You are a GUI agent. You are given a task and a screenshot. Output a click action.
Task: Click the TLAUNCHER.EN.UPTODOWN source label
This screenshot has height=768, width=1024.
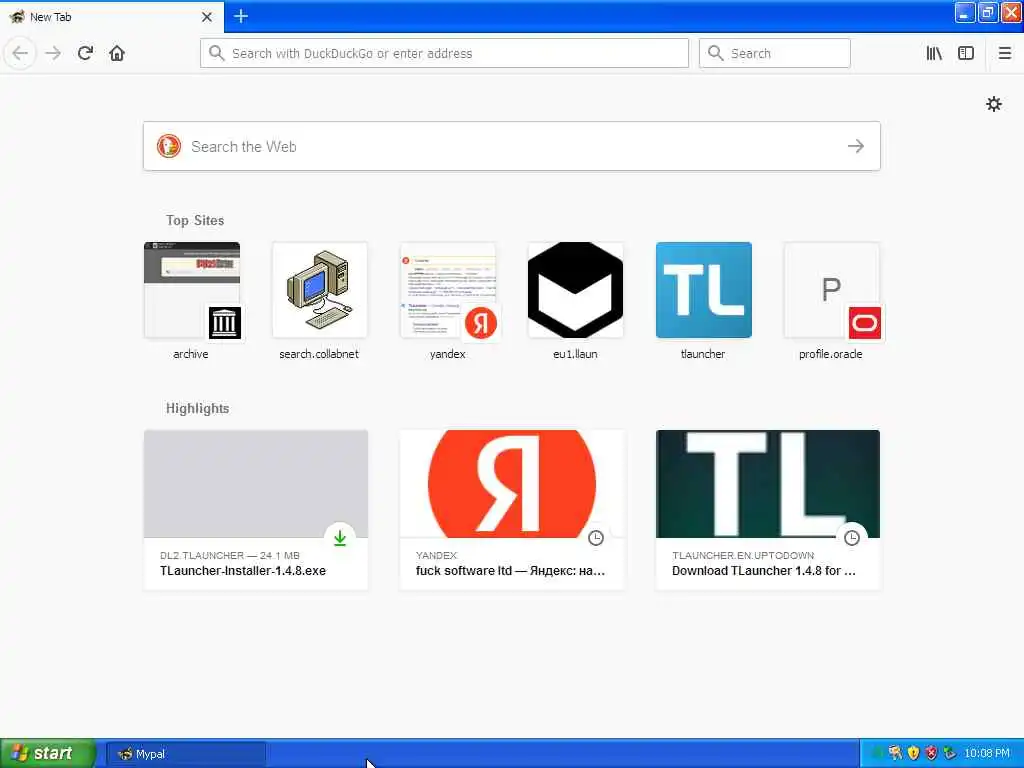(743, 555)
